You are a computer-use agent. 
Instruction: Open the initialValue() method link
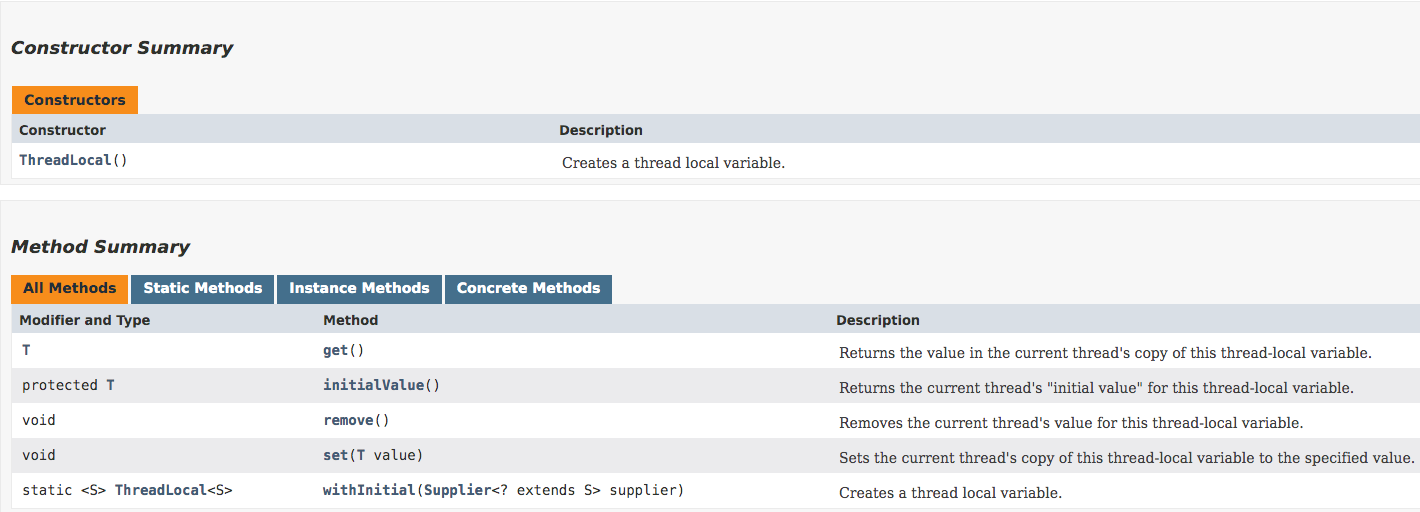pyautogui.click(x=373, y=385)
